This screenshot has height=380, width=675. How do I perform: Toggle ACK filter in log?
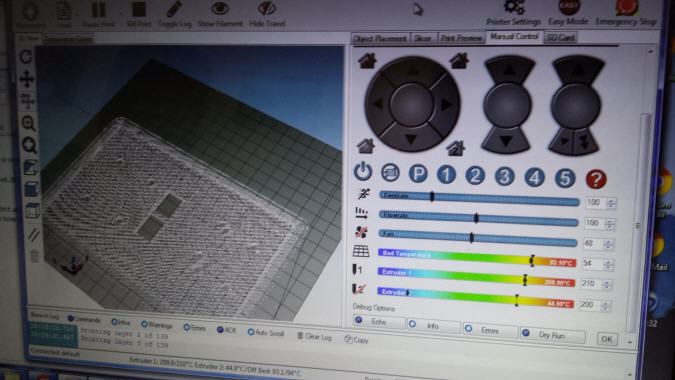pos(227,330)
